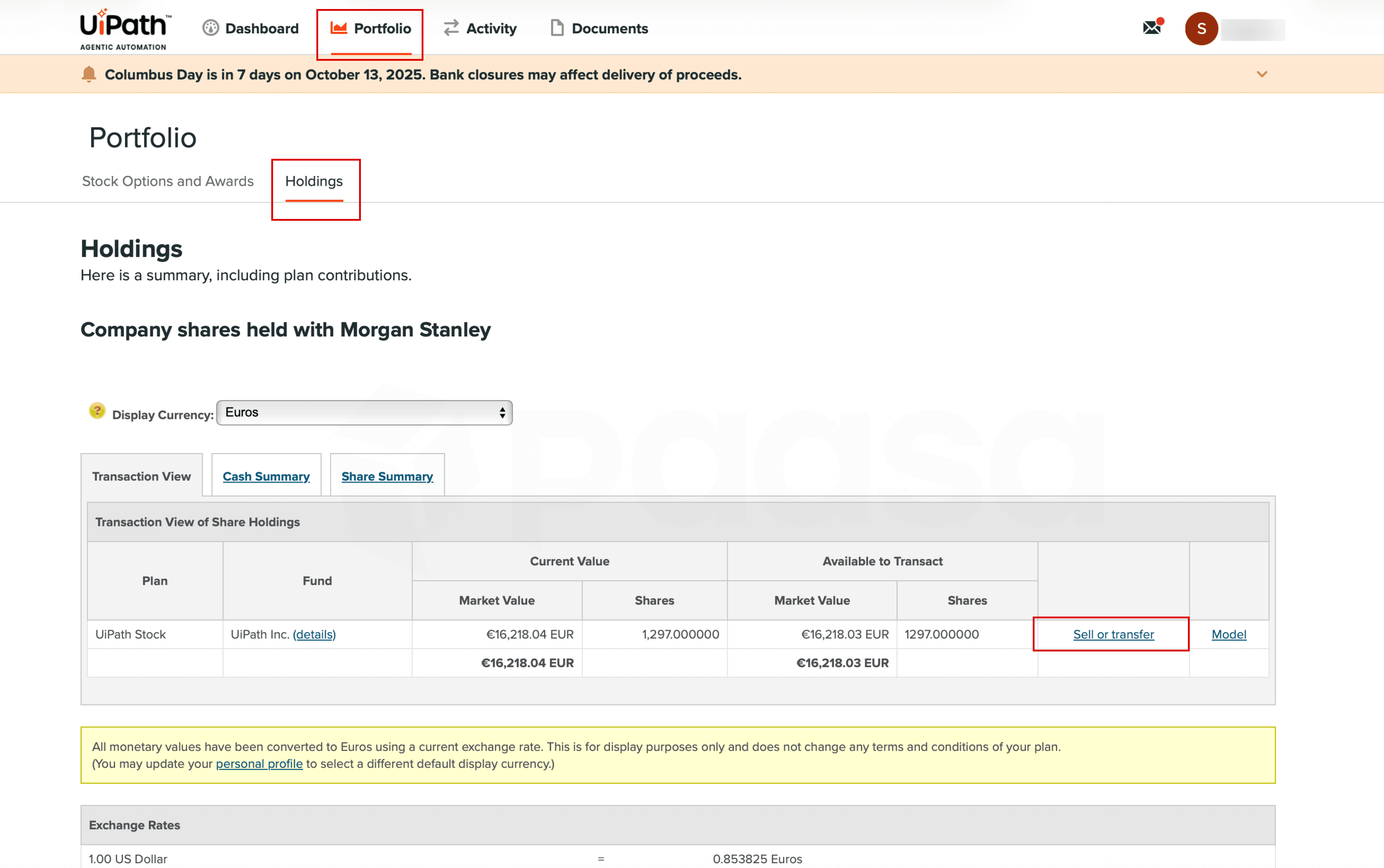Screen dimensions: 1384x868
Task: Select the Transaction View tab
Action: point(141,476)
